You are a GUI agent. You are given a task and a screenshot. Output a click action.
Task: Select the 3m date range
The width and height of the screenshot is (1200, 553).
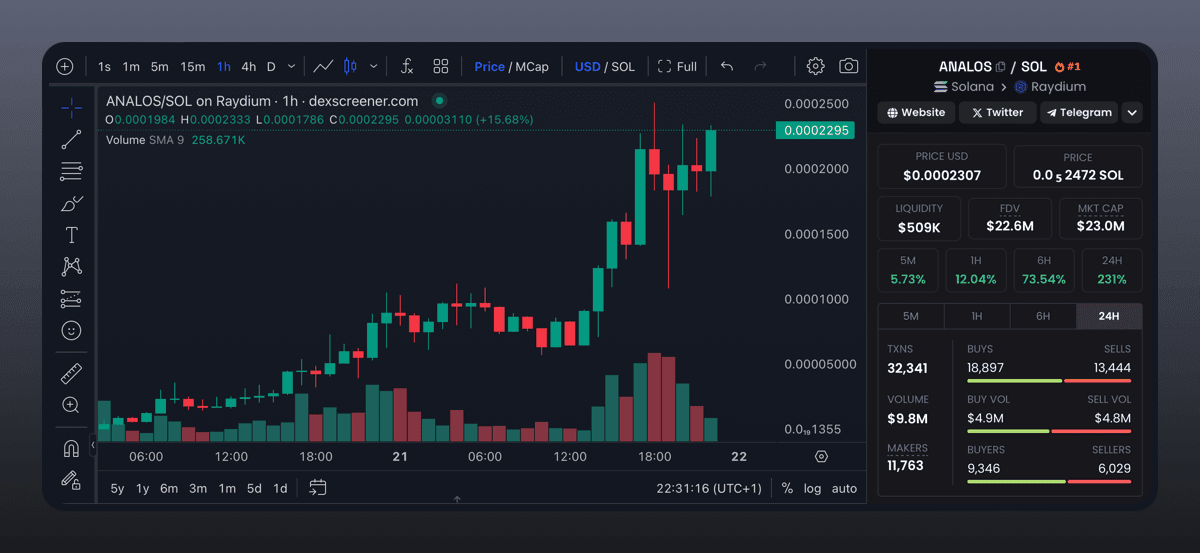coord(198,489)
